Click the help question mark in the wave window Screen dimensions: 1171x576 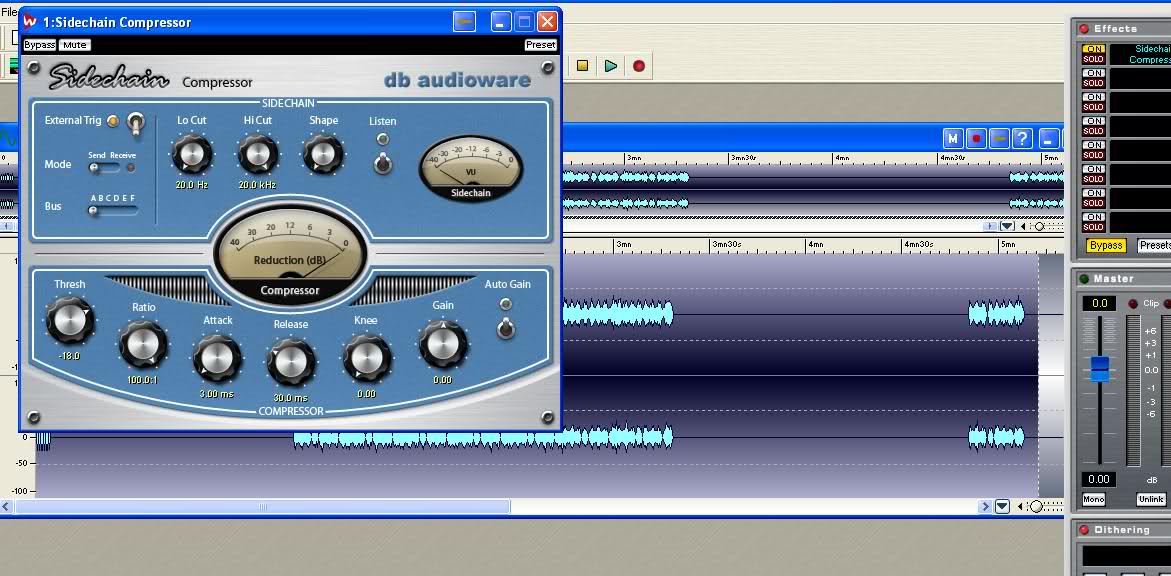[x=1022, y=138]
